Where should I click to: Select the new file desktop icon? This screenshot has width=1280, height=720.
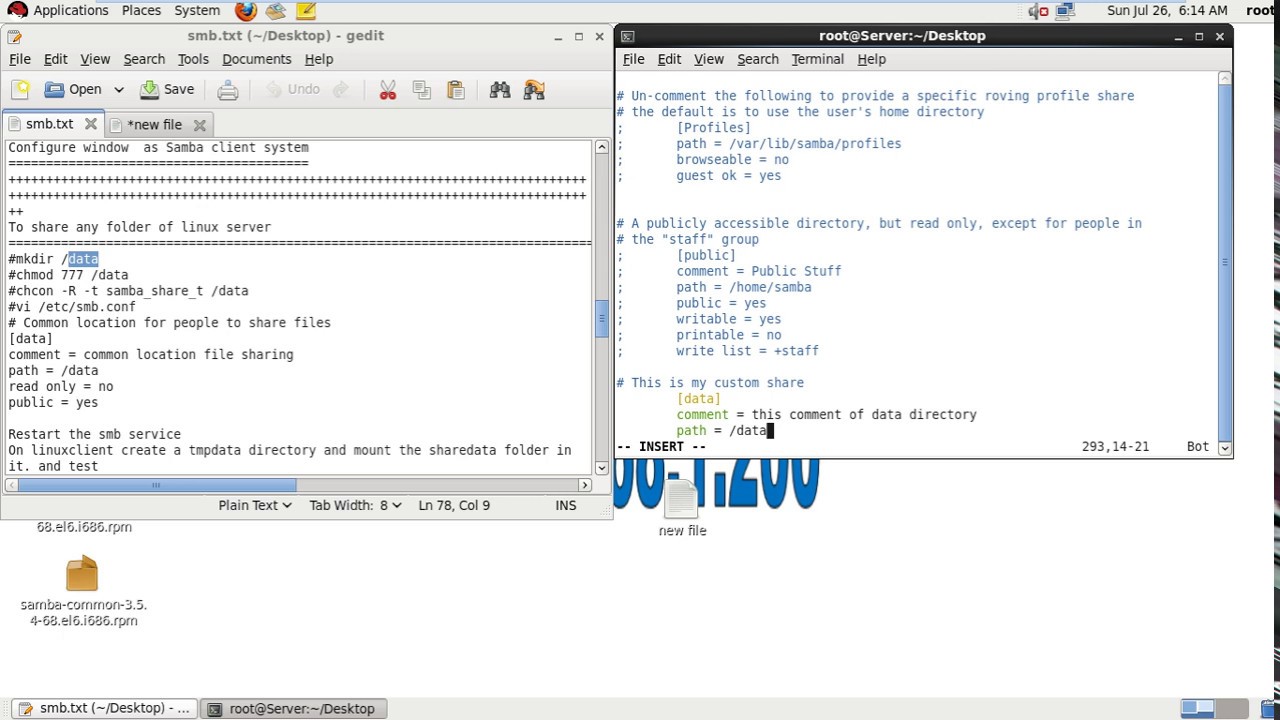pos(682,509)
